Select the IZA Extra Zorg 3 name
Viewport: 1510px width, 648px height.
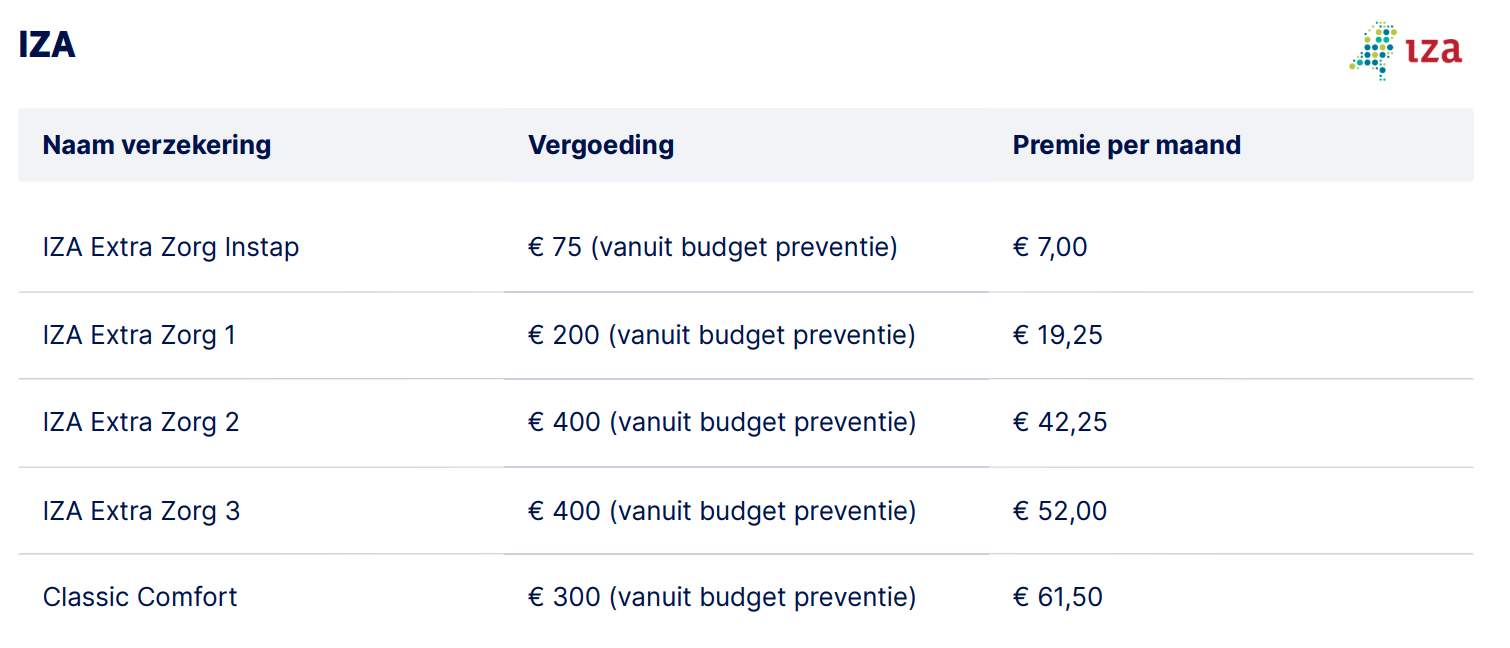tap(141, 511)
